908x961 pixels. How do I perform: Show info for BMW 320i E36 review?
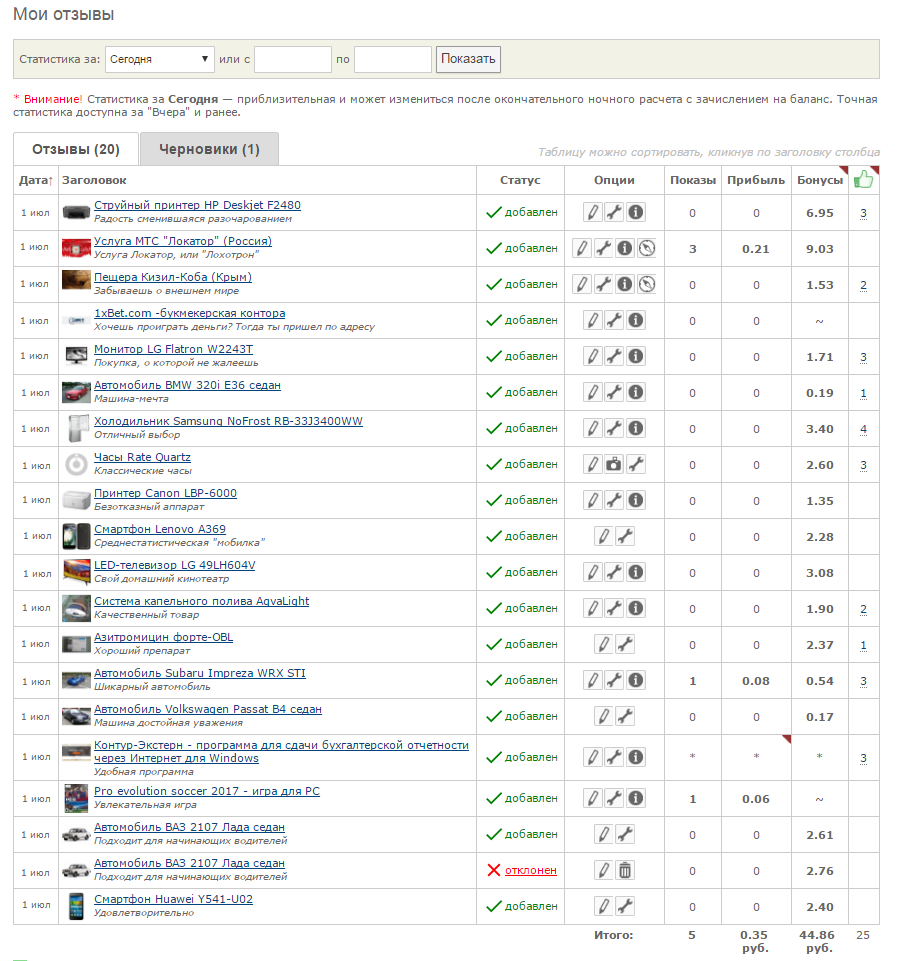coord(636,392)
